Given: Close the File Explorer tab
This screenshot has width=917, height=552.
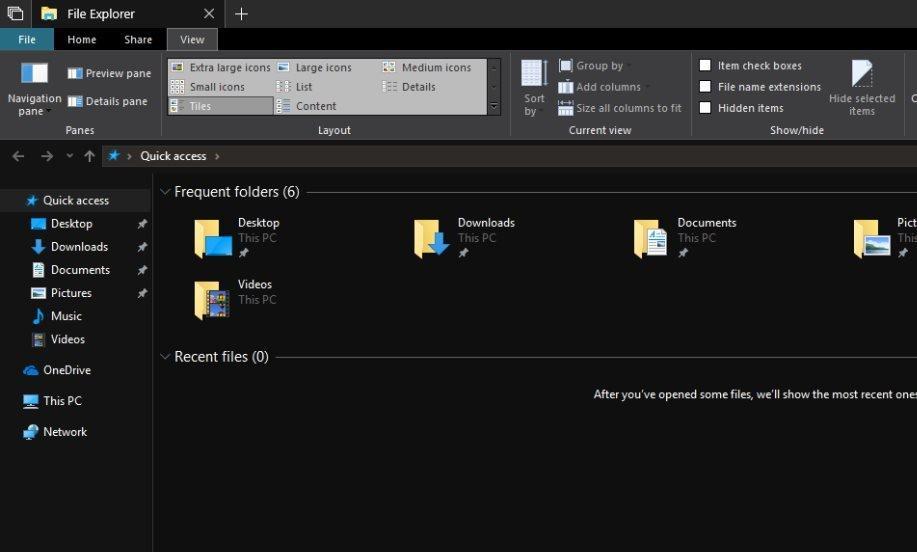Looking at the screenshot, I should [209, 13].
